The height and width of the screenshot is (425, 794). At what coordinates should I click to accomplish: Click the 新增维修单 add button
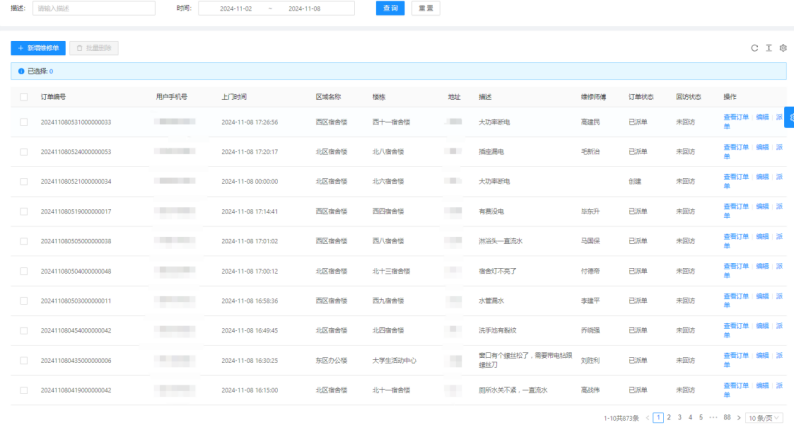point(38,47)
